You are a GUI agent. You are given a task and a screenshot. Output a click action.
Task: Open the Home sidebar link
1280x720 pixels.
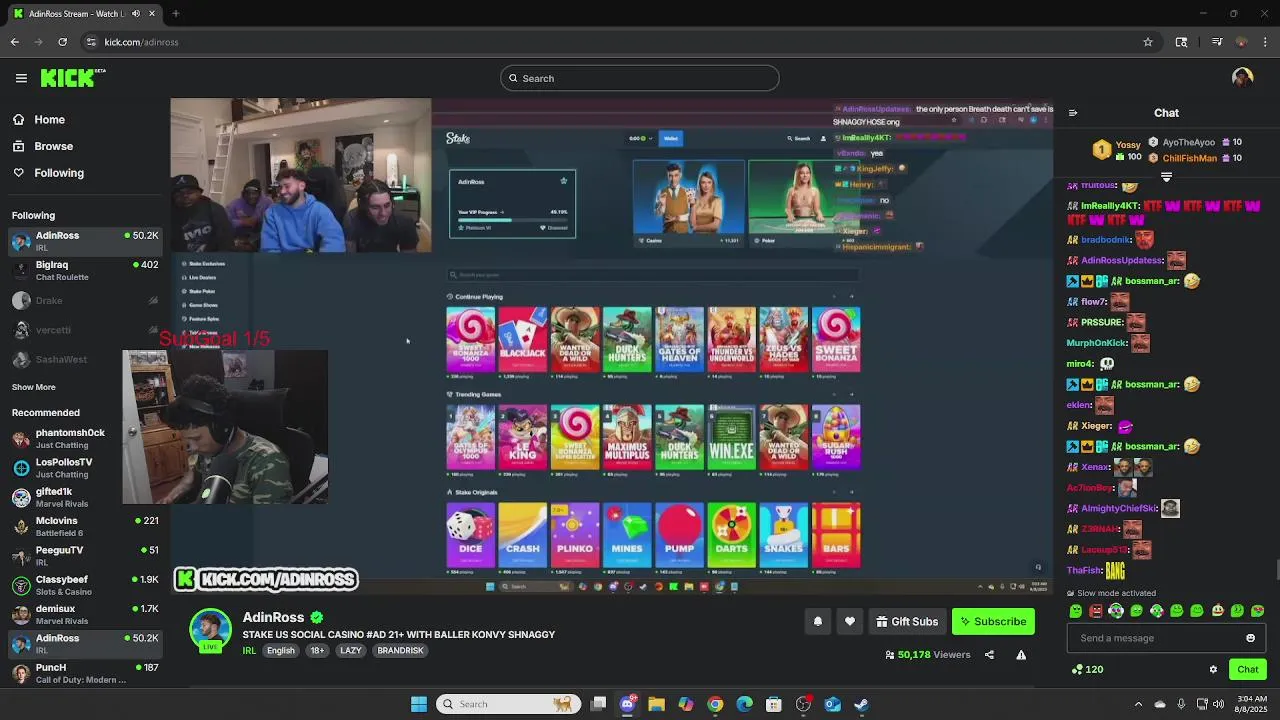[x=39, y=119]
